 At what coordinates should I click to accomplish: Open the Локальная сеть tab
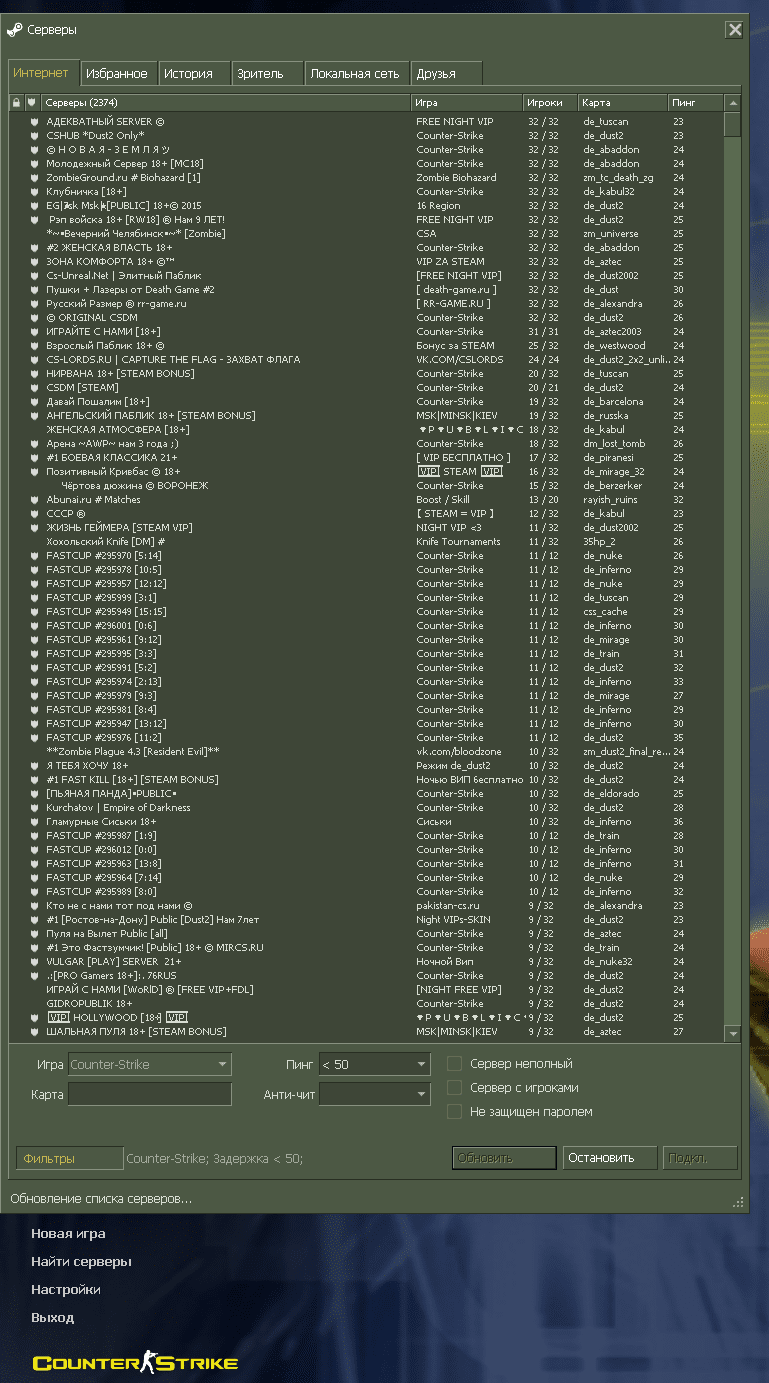(x=355, y=73)
